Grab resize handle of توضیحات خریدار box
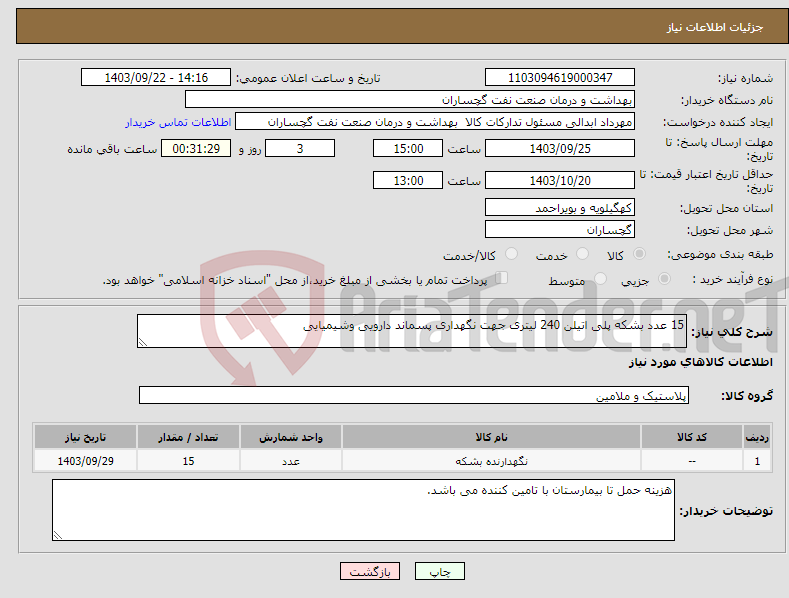789x598 pixels. point(58,535)
